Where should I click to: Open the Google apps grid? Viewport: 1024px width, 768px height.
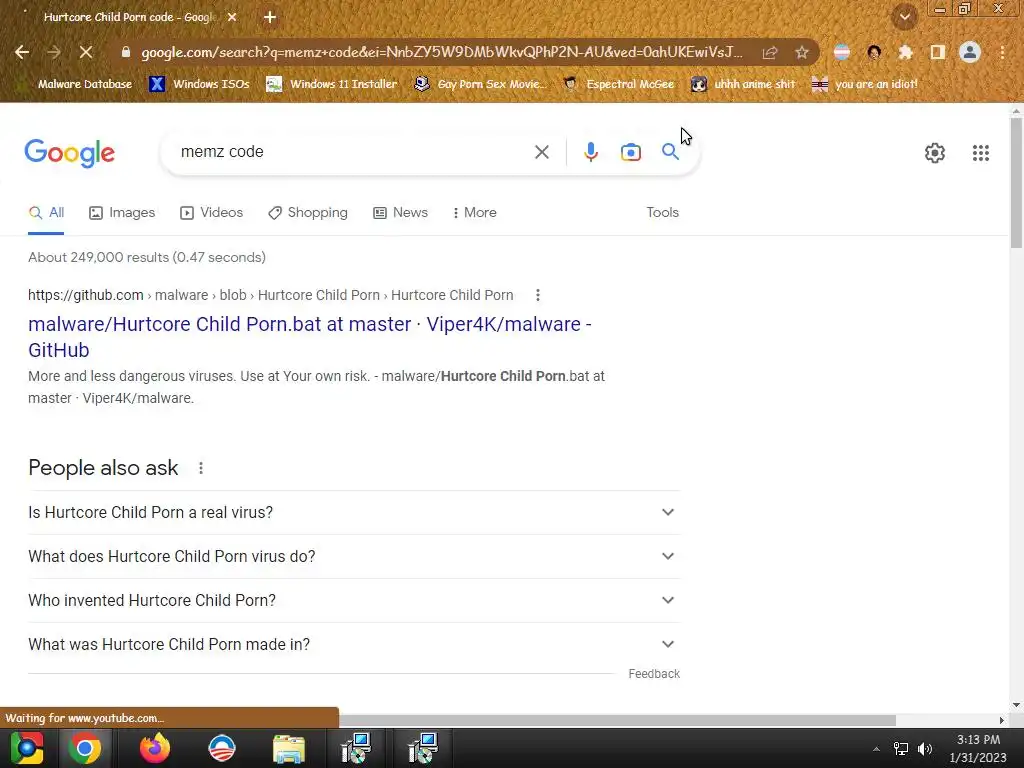(980, 153)
